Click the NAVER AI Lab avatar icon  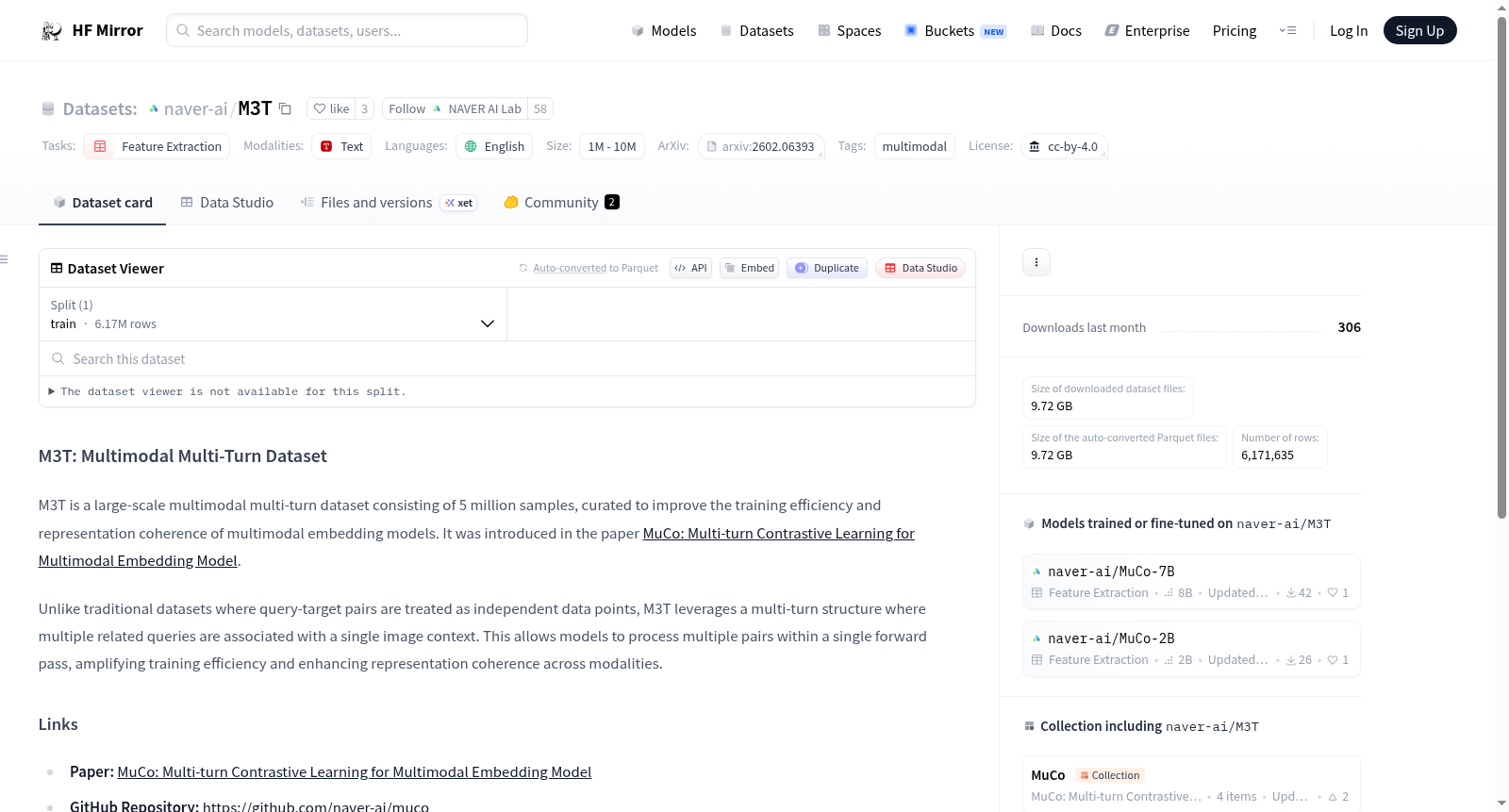pos(438,108)
